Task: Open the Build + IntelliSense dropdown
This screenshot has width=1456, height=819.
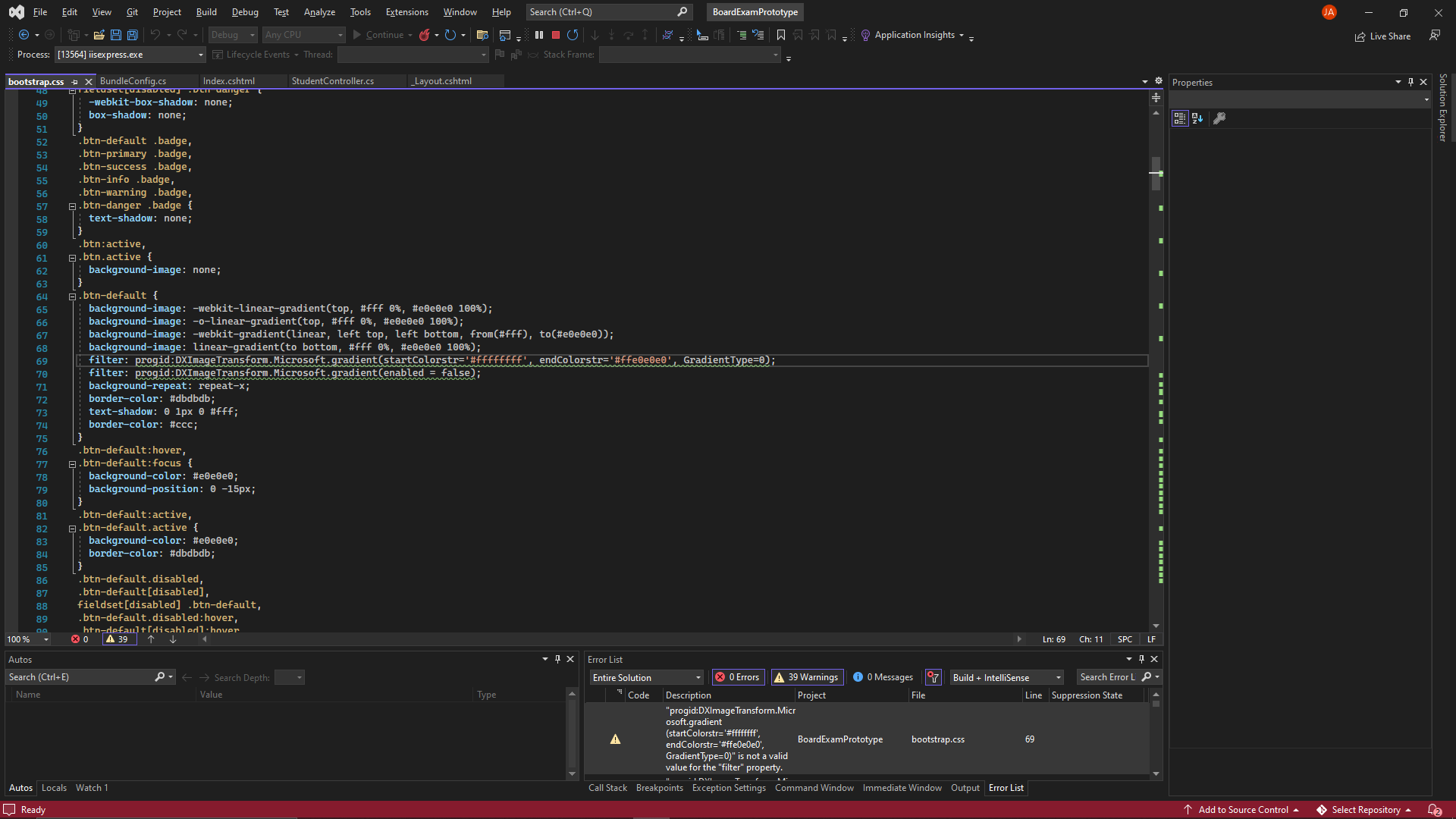Action: tap(1006, 677)
